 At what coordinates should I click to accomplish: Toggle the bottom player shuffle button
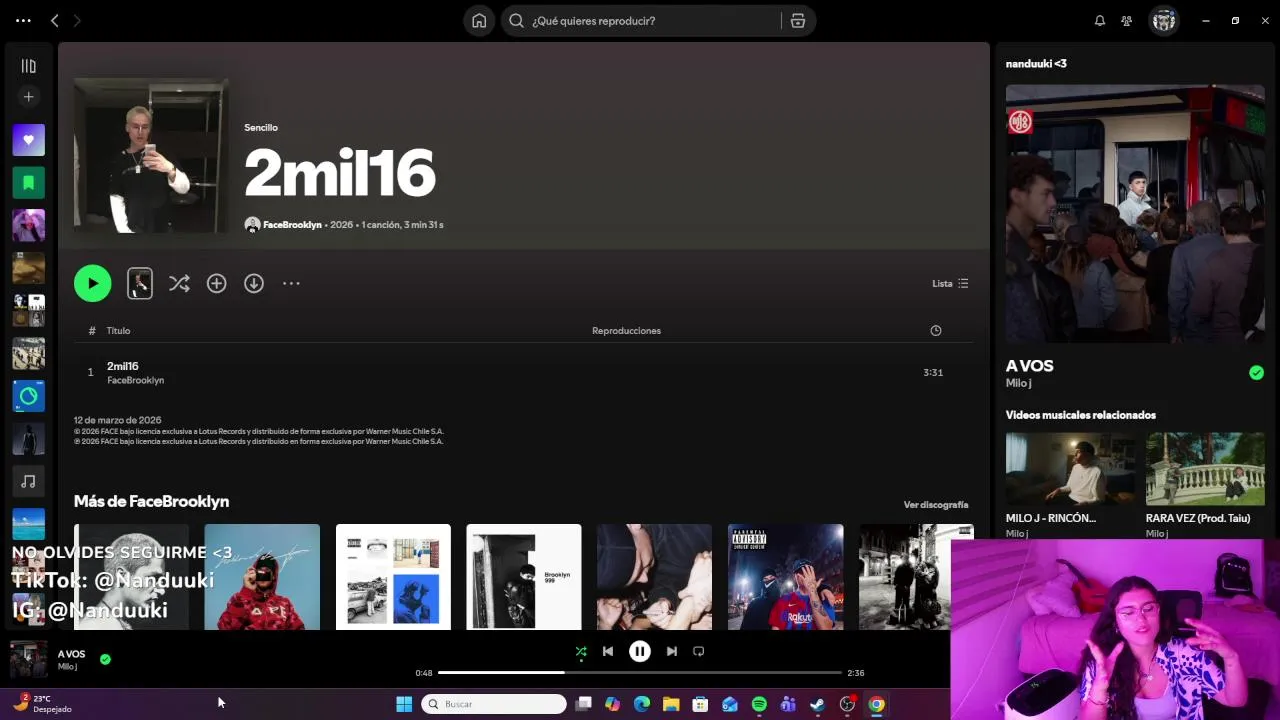coord(581,651)
